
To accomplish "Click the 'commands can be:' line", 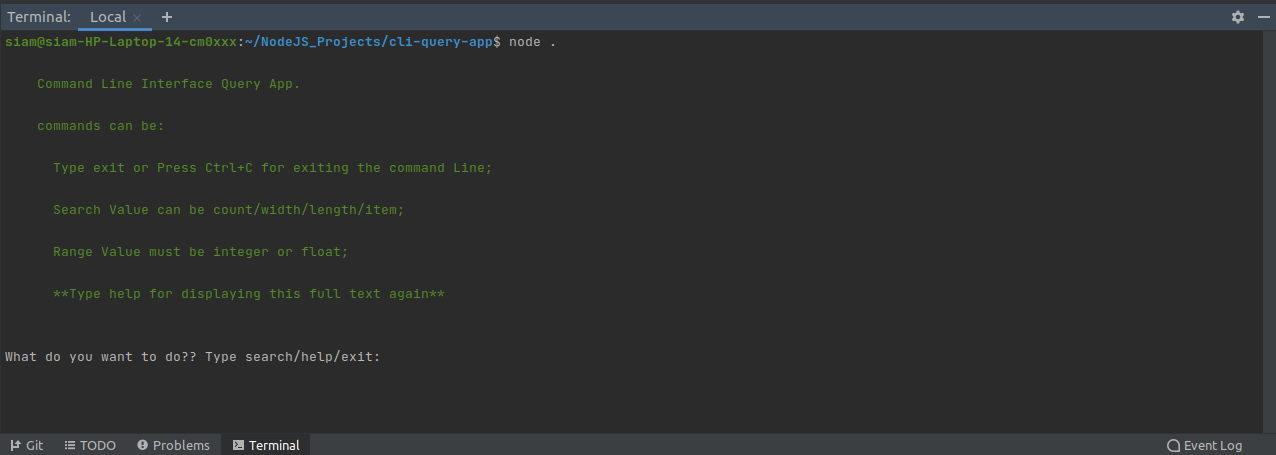I will [x=101, y=126].
